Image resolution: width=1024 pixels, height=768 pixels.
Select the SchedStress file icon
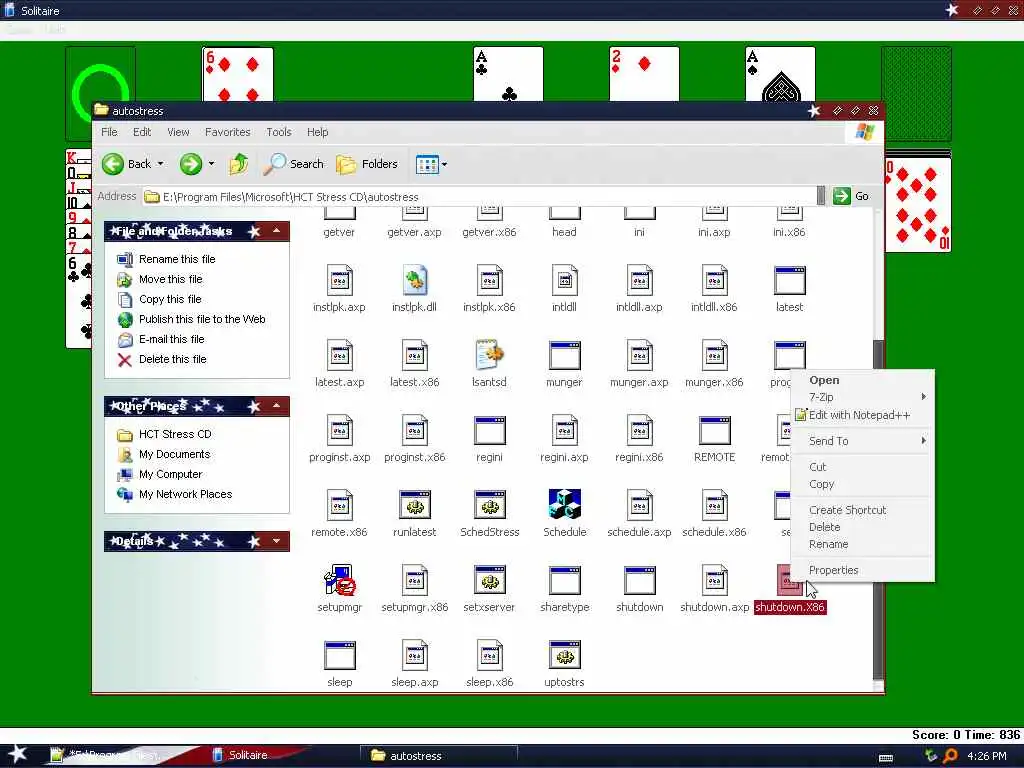489,505
